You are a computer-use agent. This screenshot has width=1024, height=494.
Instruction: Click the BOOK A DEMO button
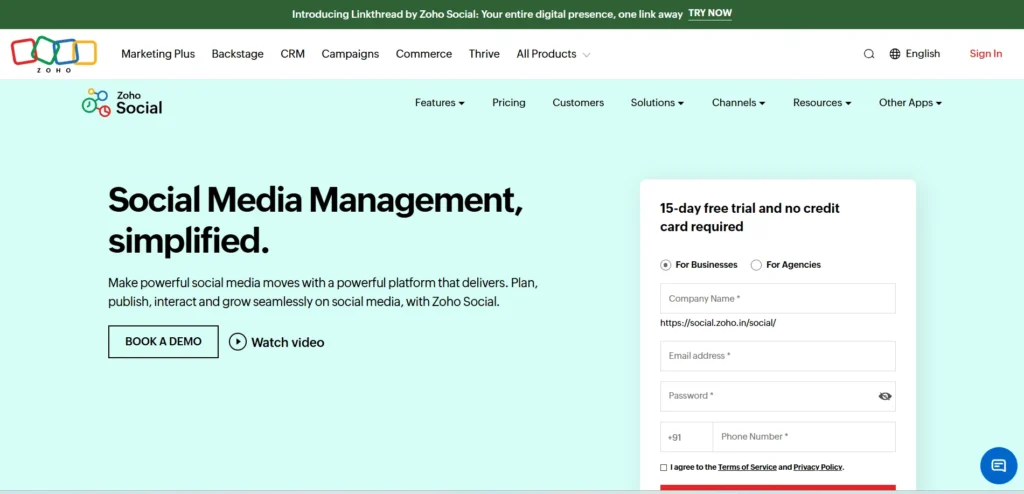(163, 342)
